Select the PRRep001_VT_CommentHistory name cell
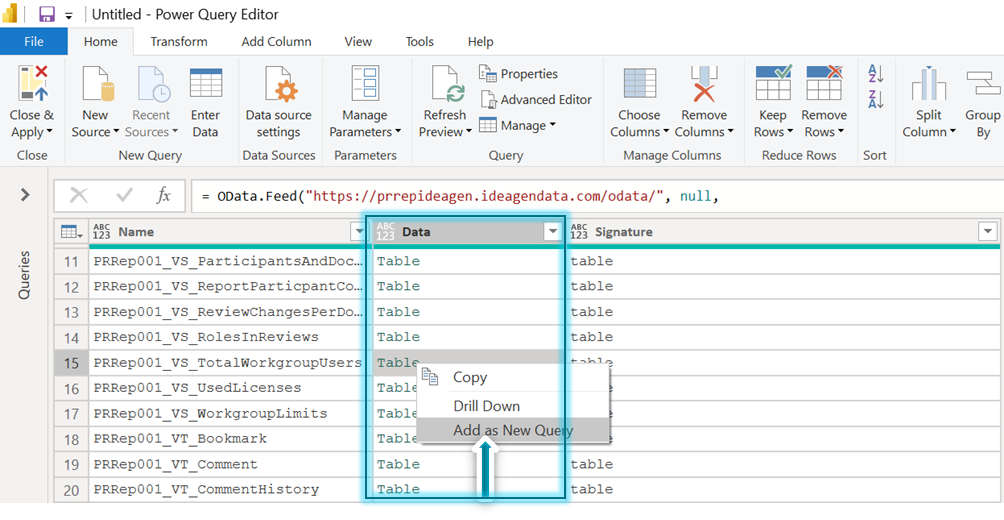The width and height of the screenshot is (1004, 520). pos(230,489)
